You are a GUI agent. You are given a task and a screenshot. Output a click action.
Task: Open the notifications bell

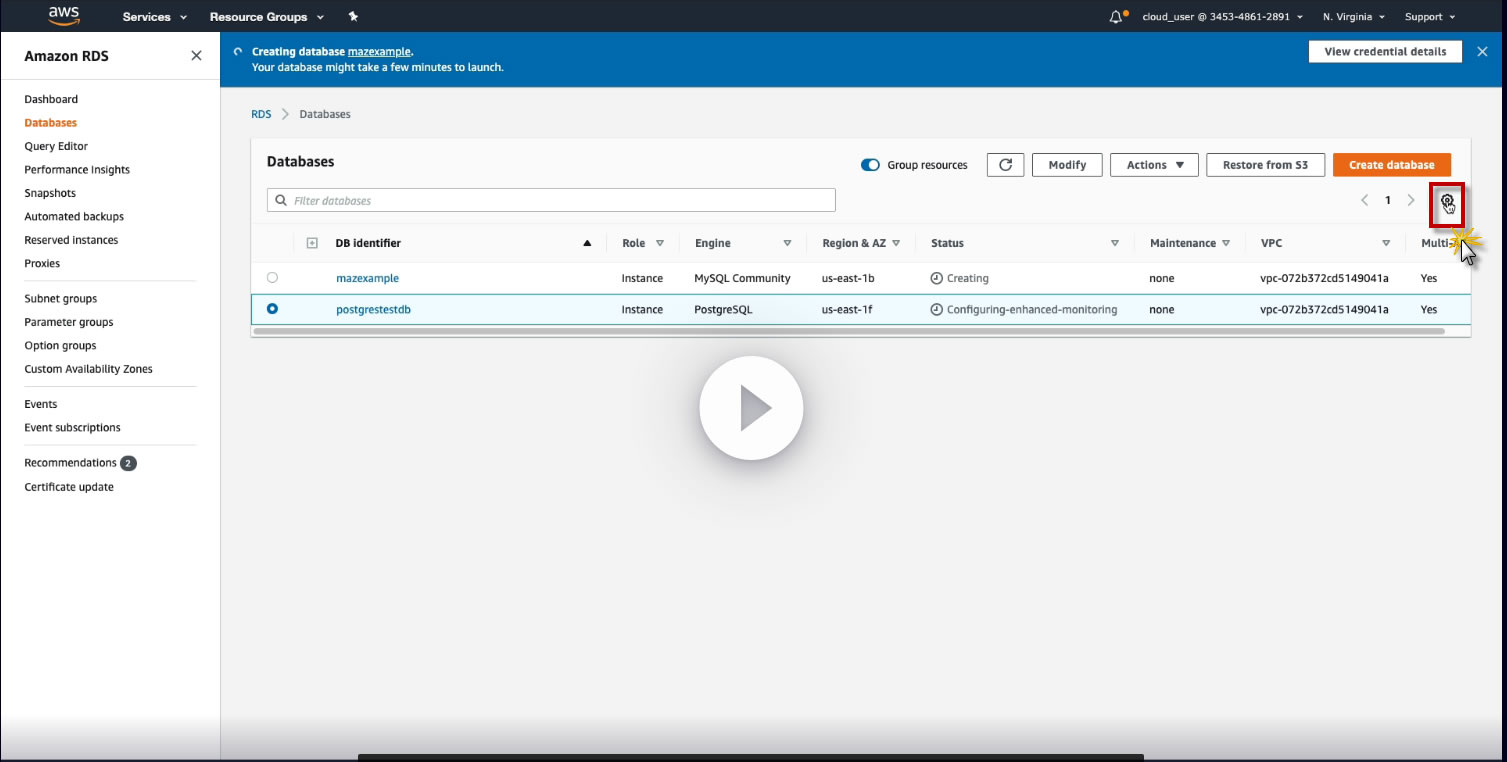tap(1118, 17)
